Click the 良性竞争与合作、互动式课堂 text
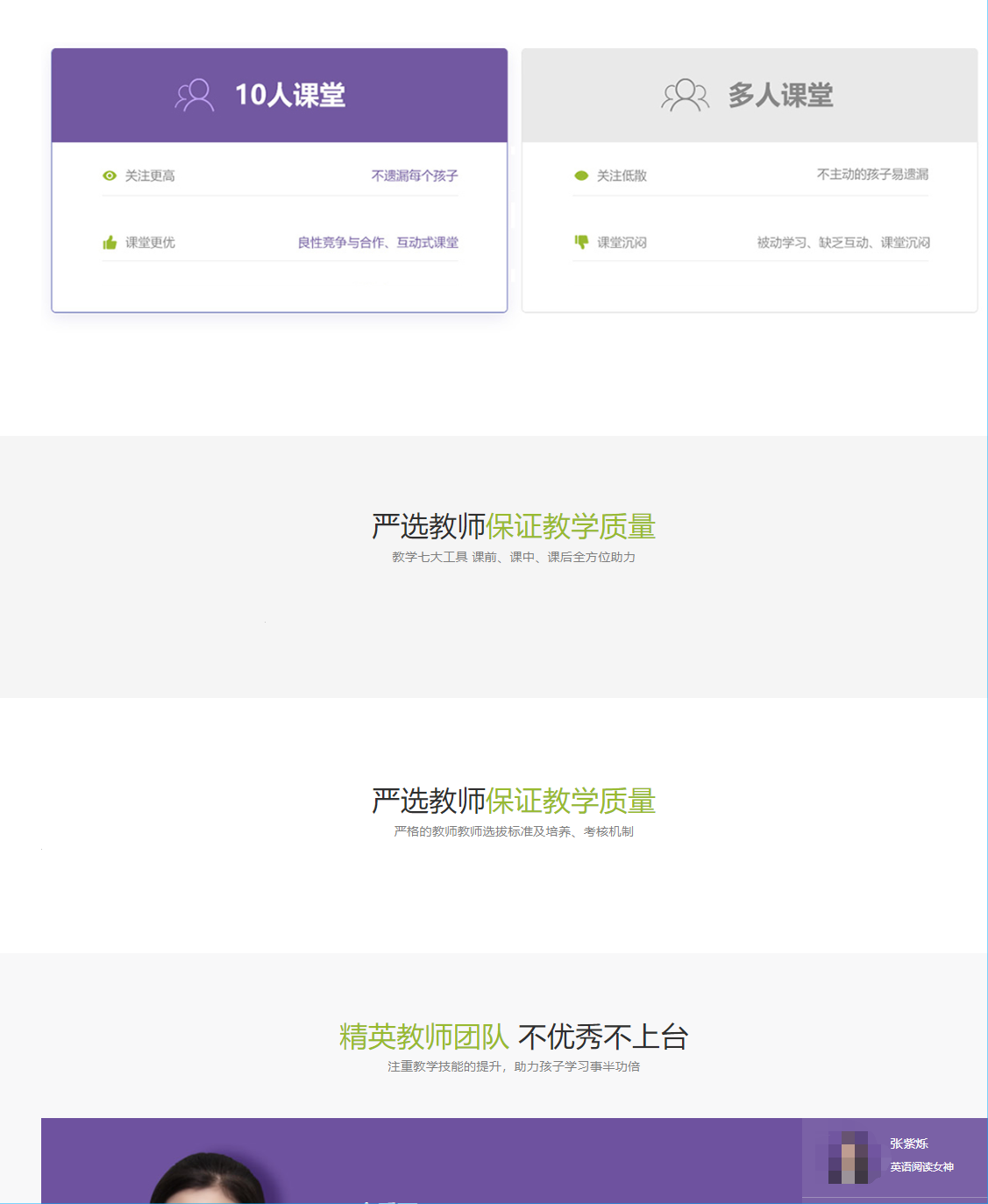The width and height of the screenshot is (988, 1204). tap(378, 243)
